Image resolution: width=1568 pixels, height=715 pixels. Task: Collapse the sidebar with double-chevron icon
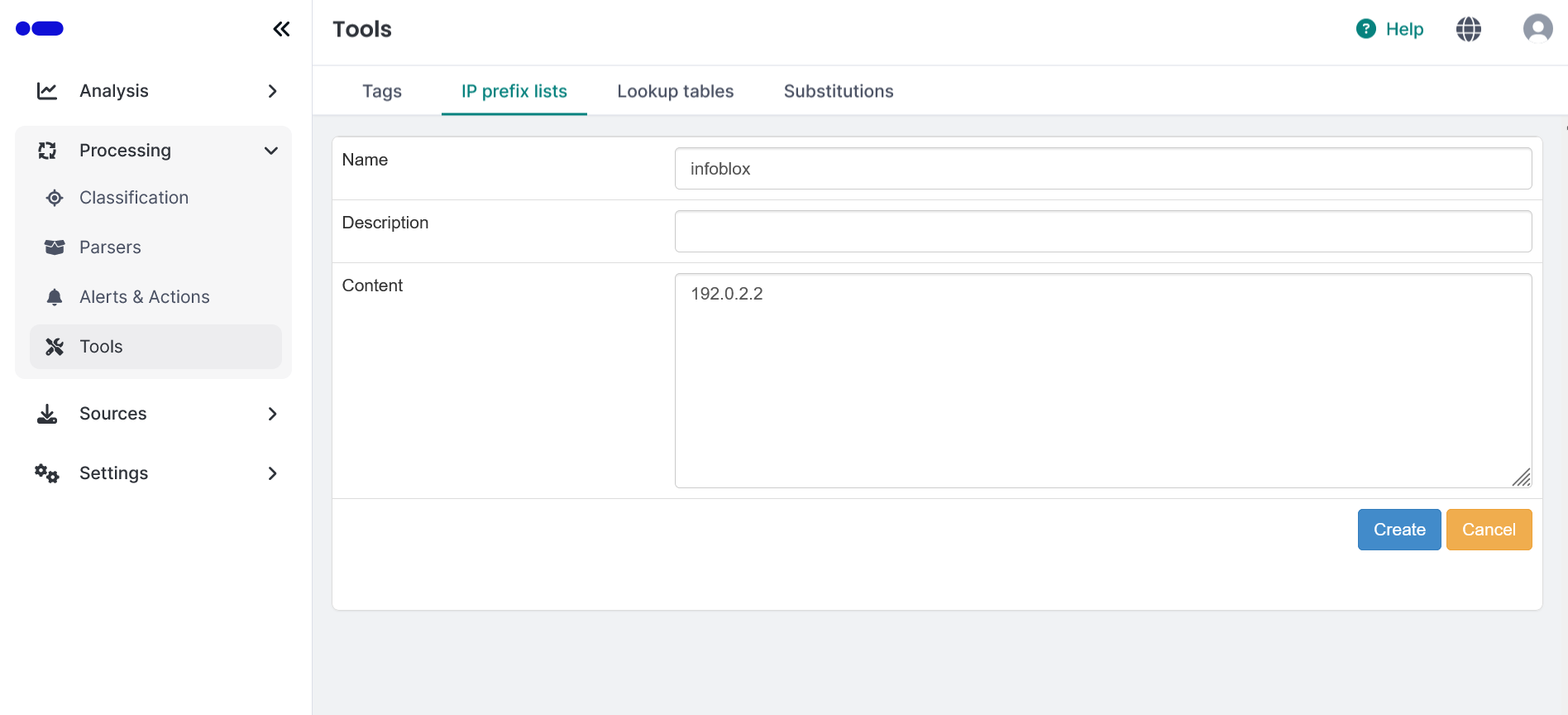coord(281,29)
